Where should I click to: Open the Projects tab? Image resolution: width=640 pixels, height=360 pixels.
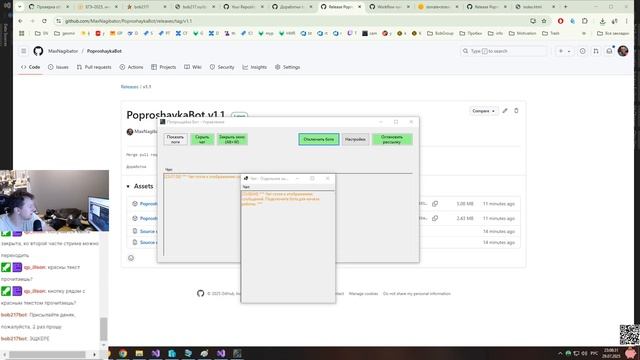click(x=164, y=67)
